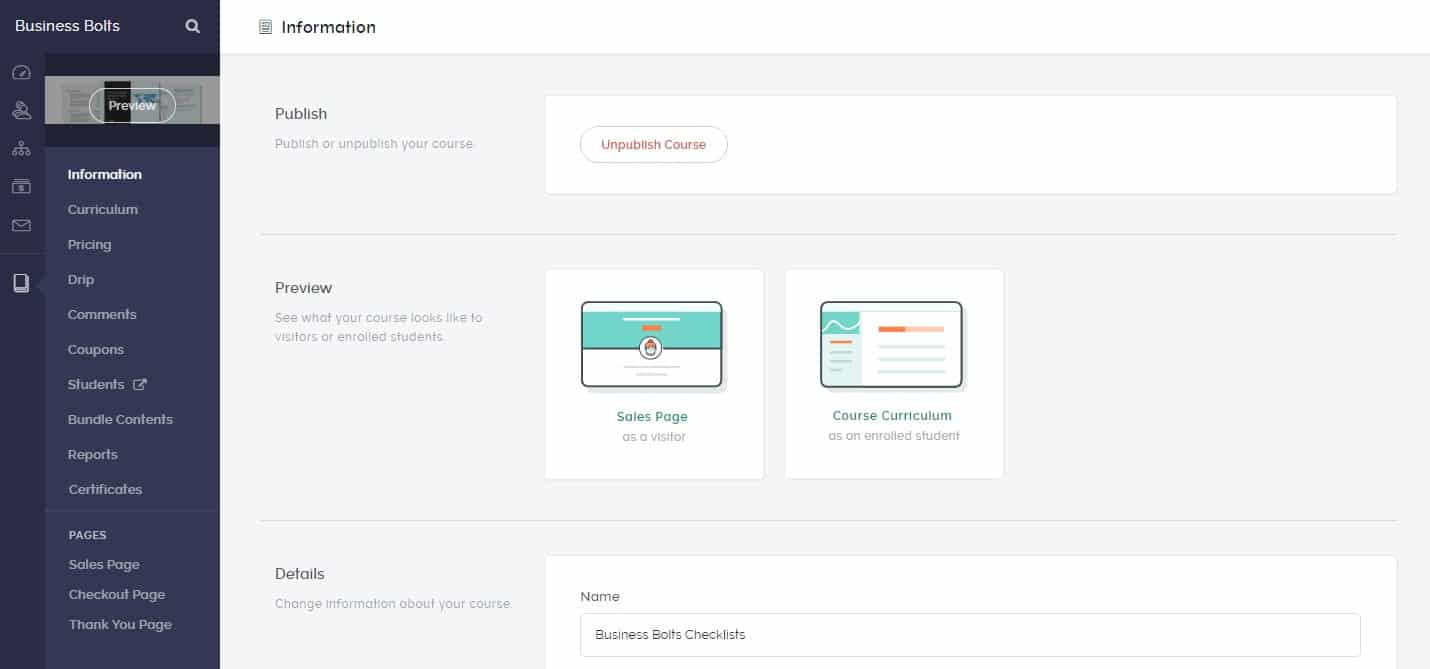Click the course Name input field
The image size is (1430, 669).
point(969,634)
